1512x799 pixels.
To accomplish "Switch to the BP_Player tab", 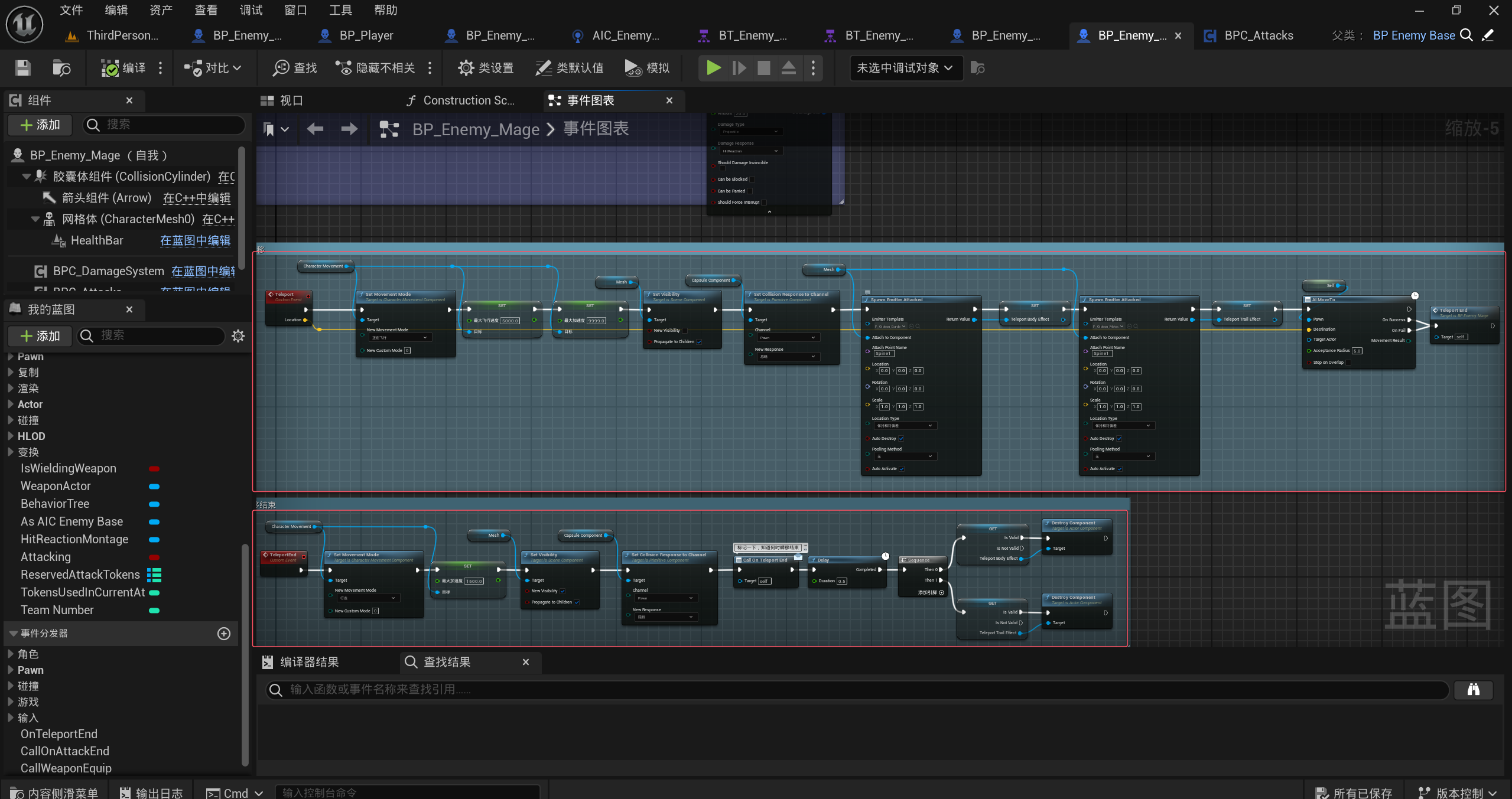I will [366, 35].
